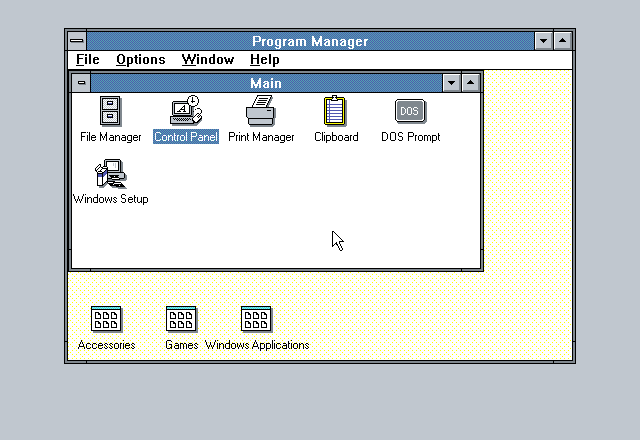Select the Windows Setup icon
This screenshot has height=440, width=640.
click(111, 173)
